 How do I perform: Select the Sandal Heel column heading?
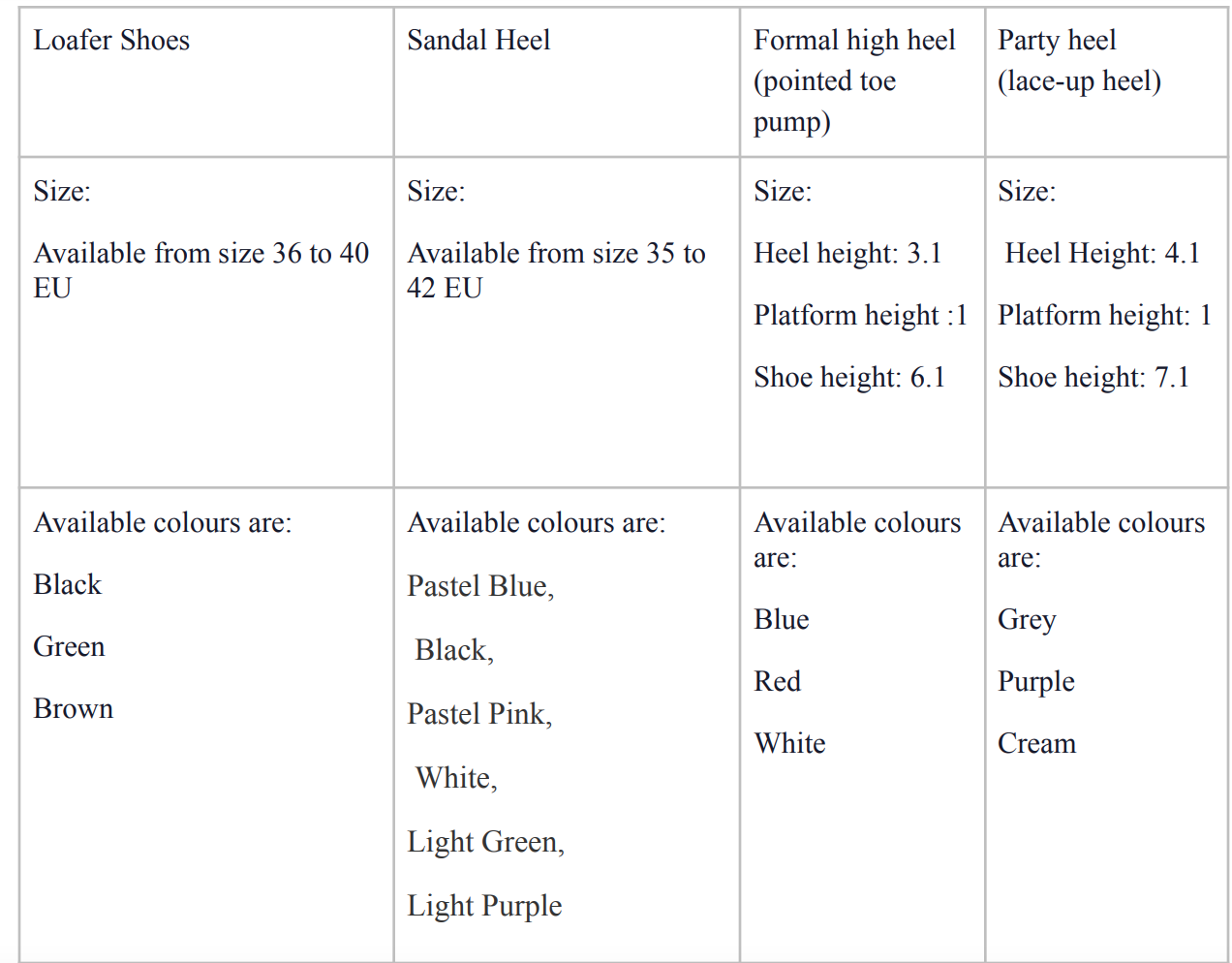478,41
